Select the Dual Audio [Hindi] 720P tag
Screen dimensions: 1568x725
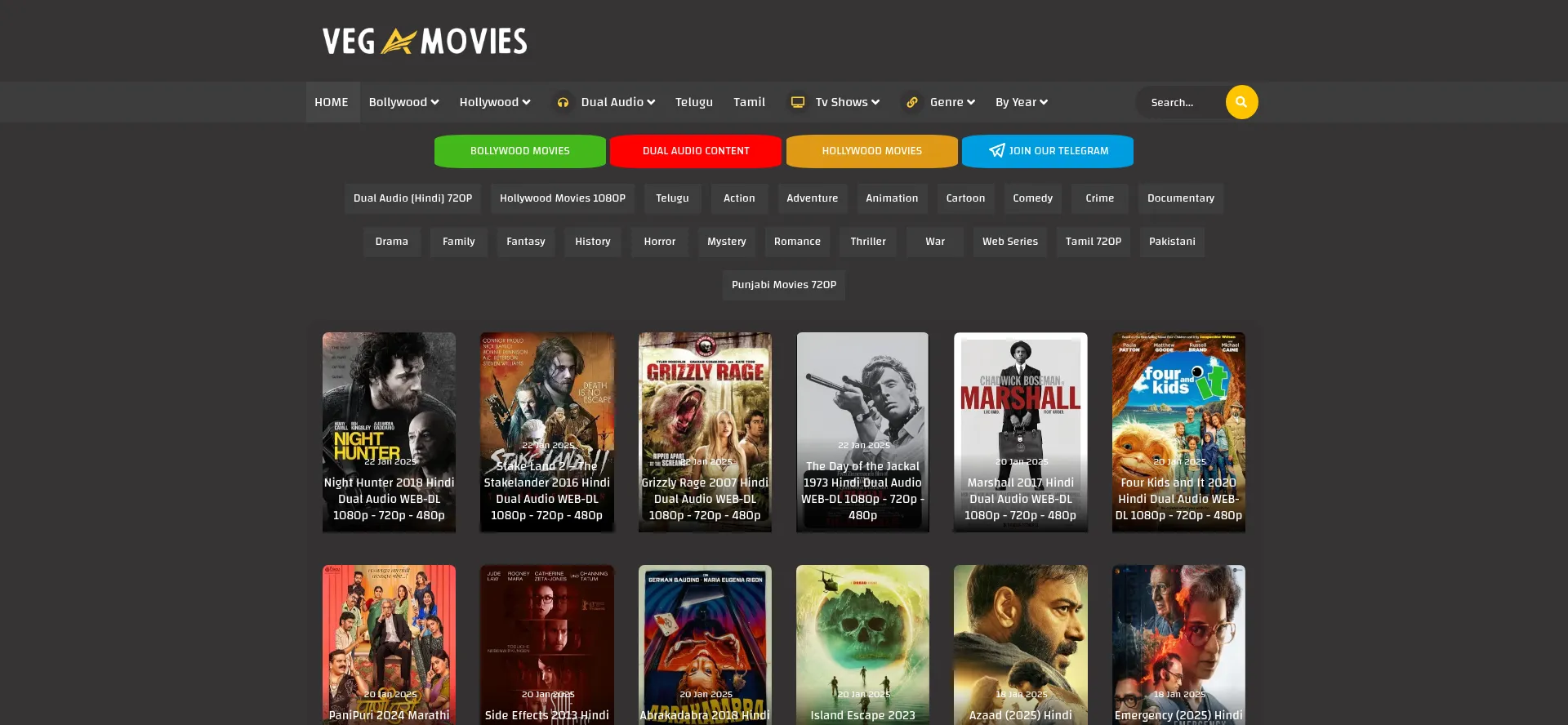click(412, 198)
